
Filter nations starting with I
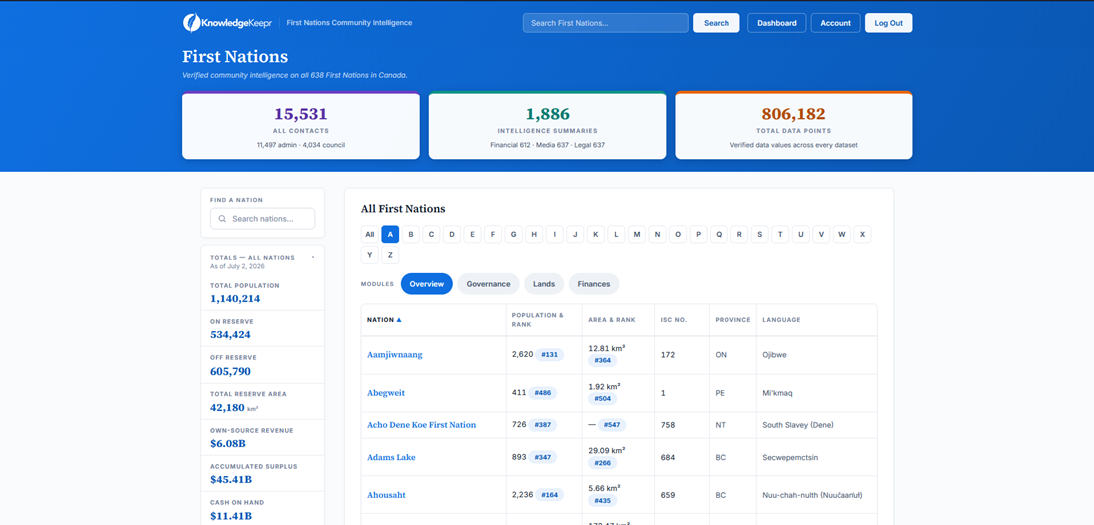click(555, 235)
